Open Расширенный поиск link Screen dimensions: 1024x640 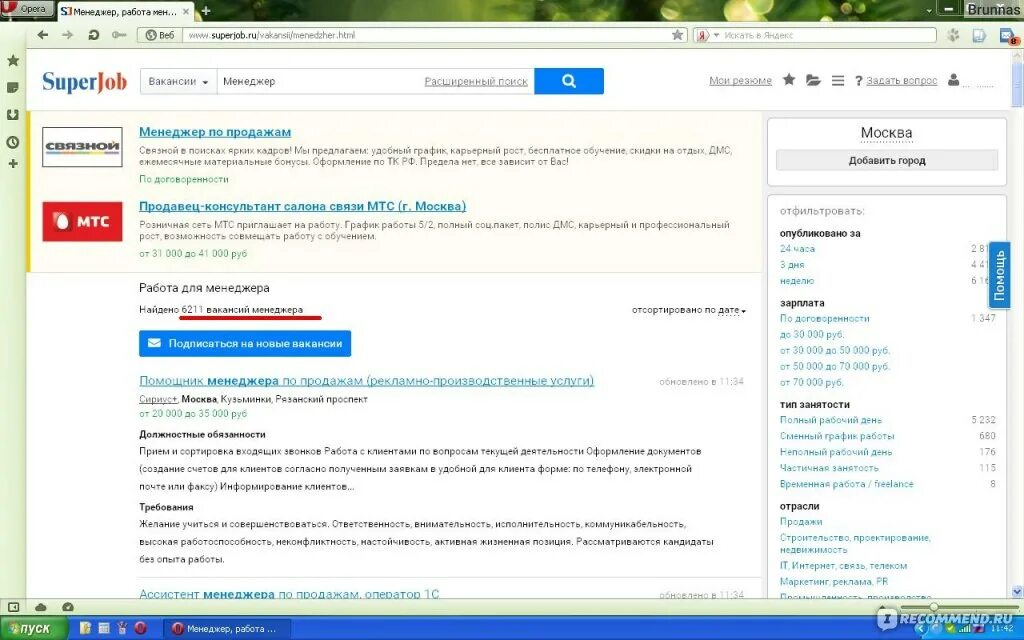coord(476,82)
